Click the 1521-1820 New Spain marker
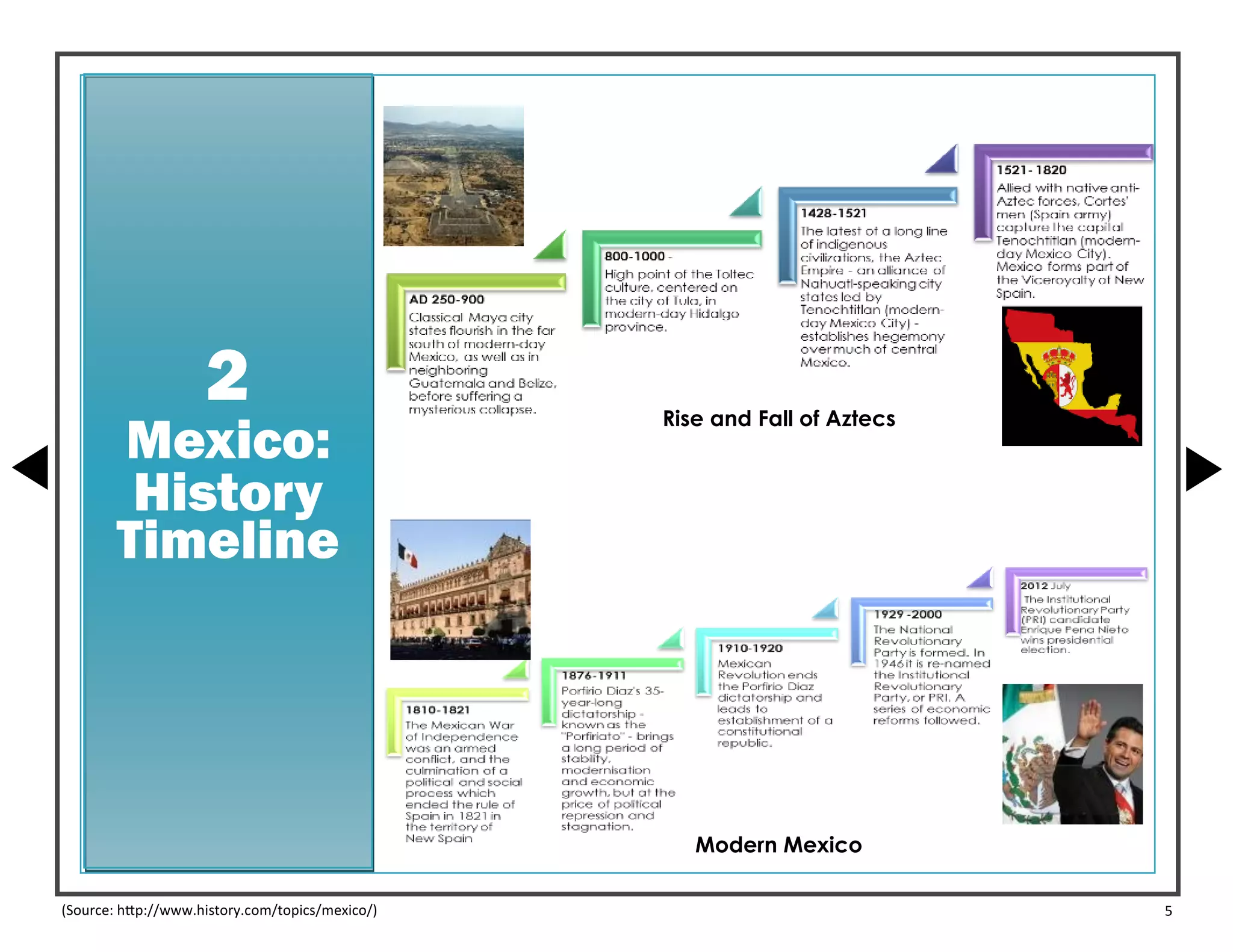Image resolution: width=1233 pixels, height=952 pixels. click(1031, 170)
